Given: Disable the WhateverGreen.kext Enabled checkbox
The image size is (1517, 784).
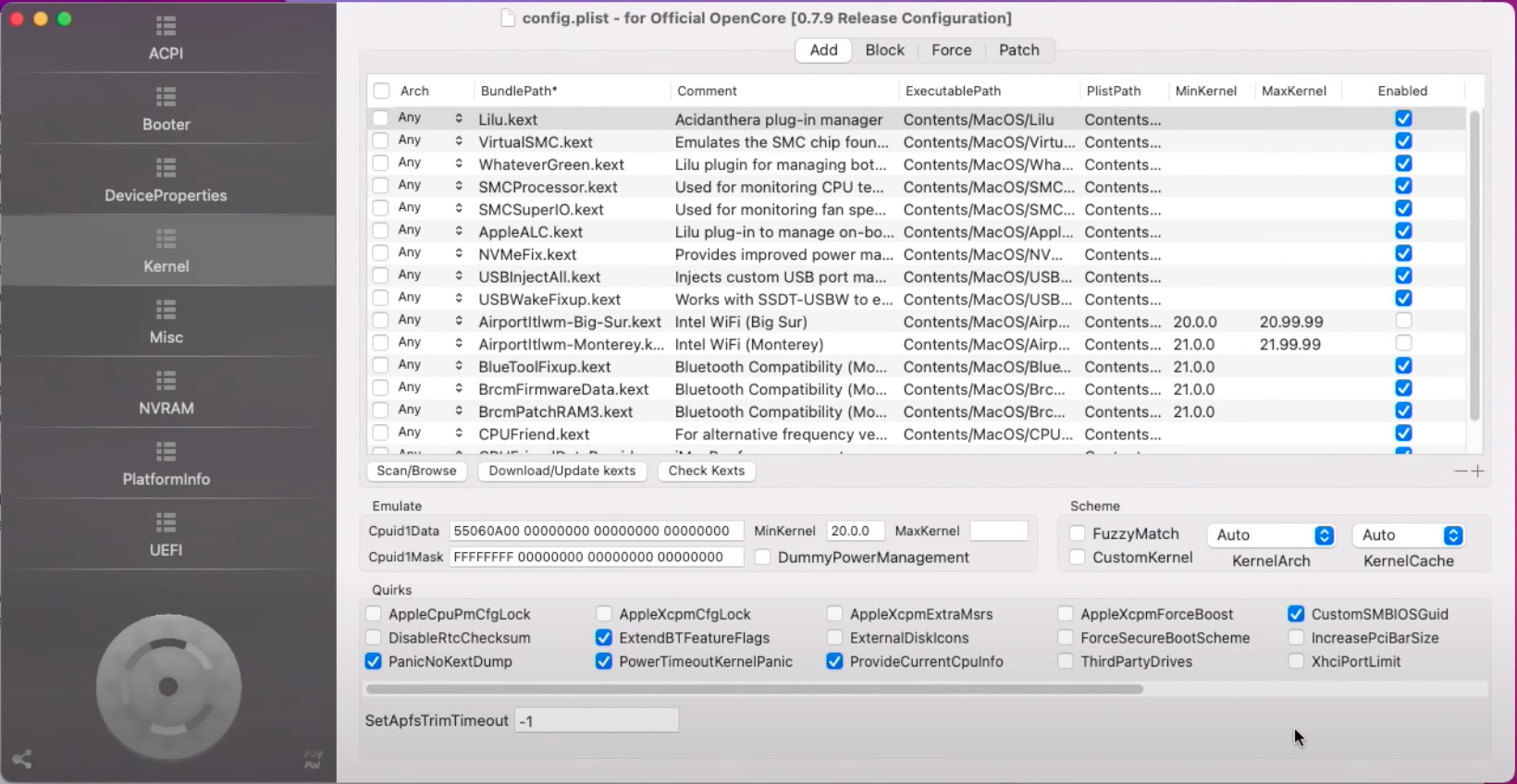Looking at the screenshot, I should [x=1403, y=164].
